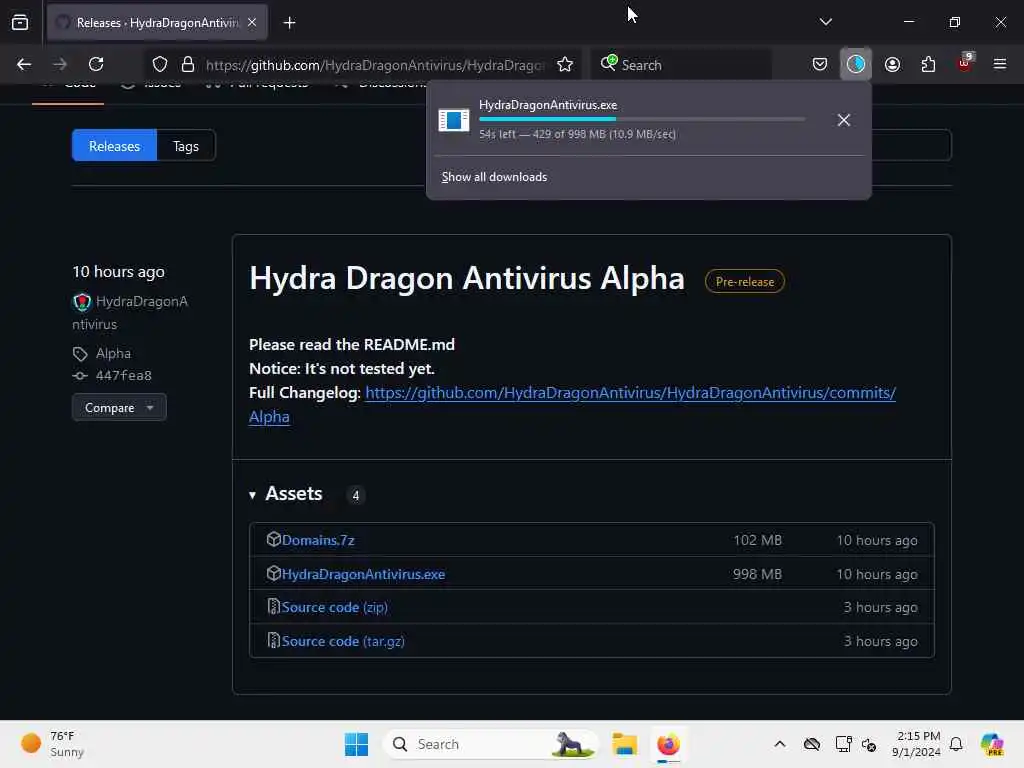Expand the list all tabs chevron
The height and width of the screenshot is (768, 1024).
point(825,22)
